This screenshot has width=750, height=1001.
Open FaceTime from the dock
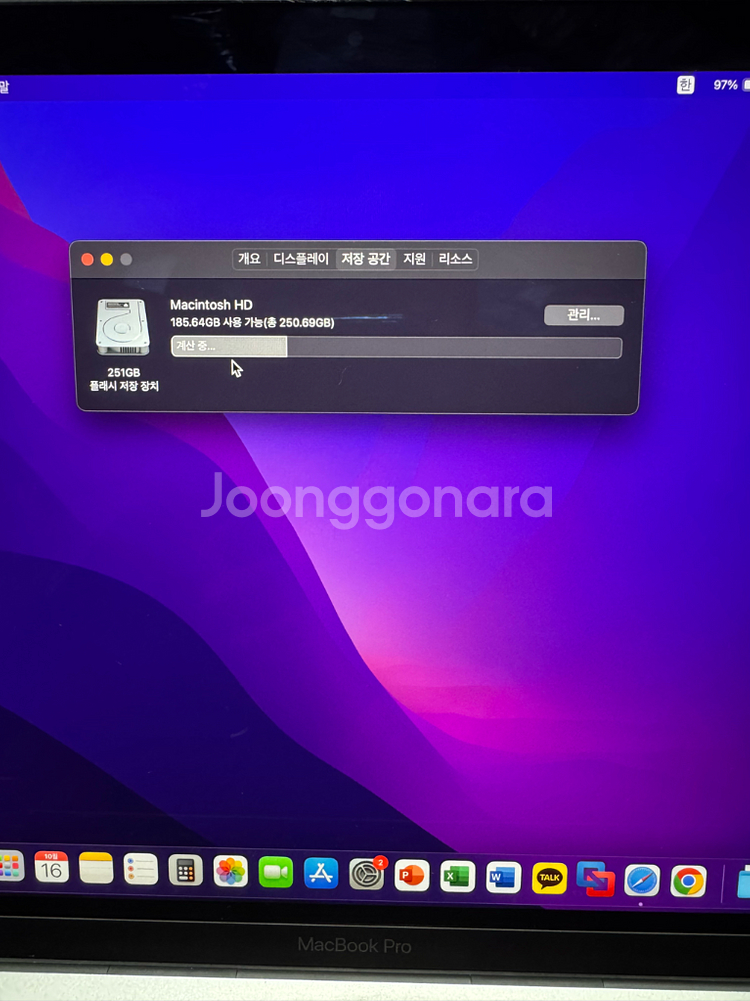pyautogui.click(x=276, y=873)
